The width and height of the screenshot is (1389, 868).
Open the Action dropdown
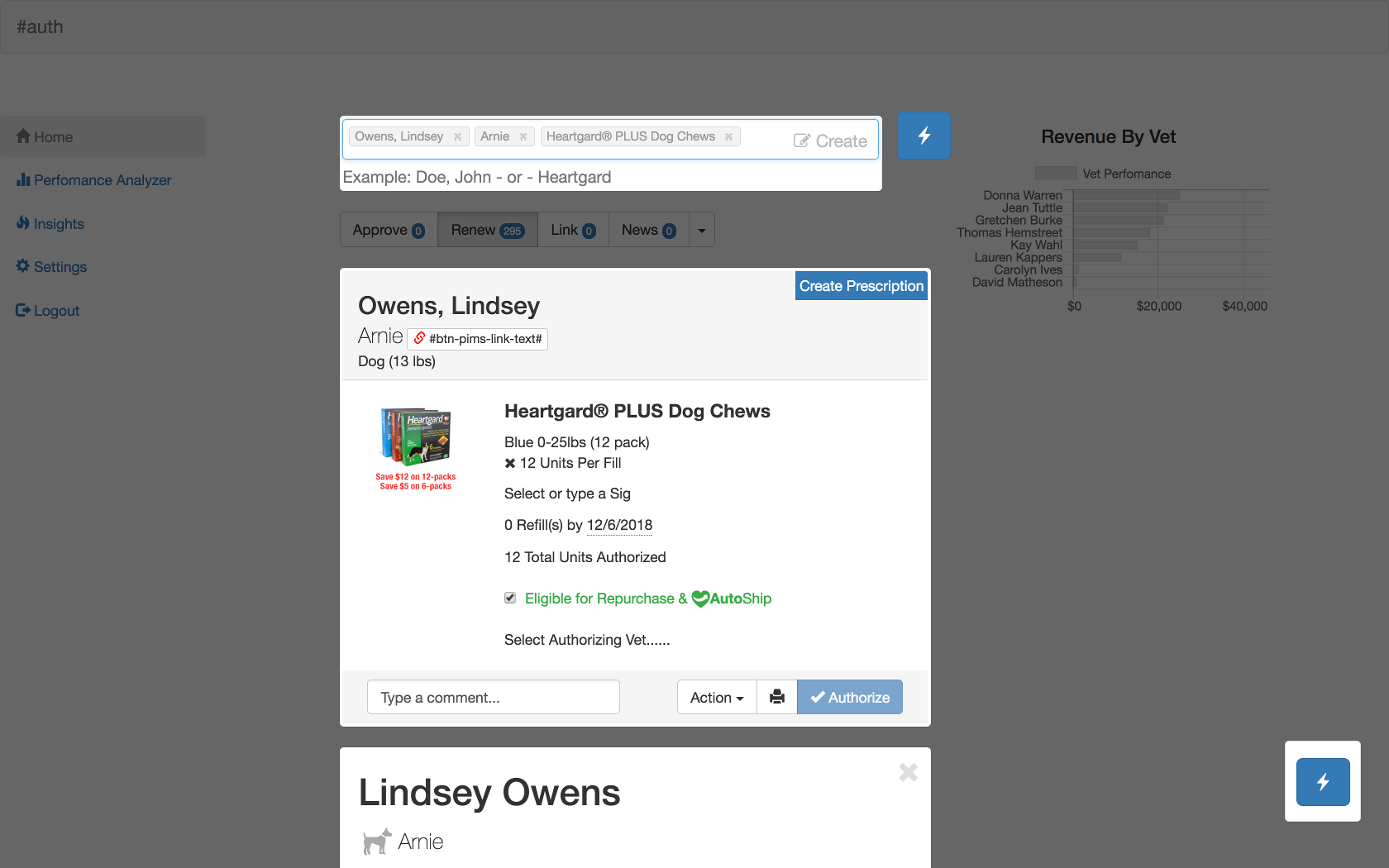point(716,697)
